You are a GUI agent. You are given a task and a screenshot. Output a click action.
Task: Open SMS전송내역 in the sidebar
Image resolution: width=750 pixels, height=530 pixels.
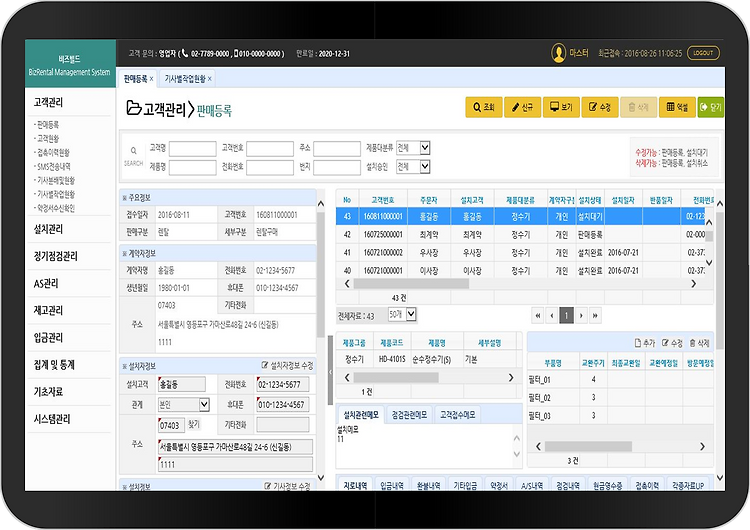click(x=53, y=166)
